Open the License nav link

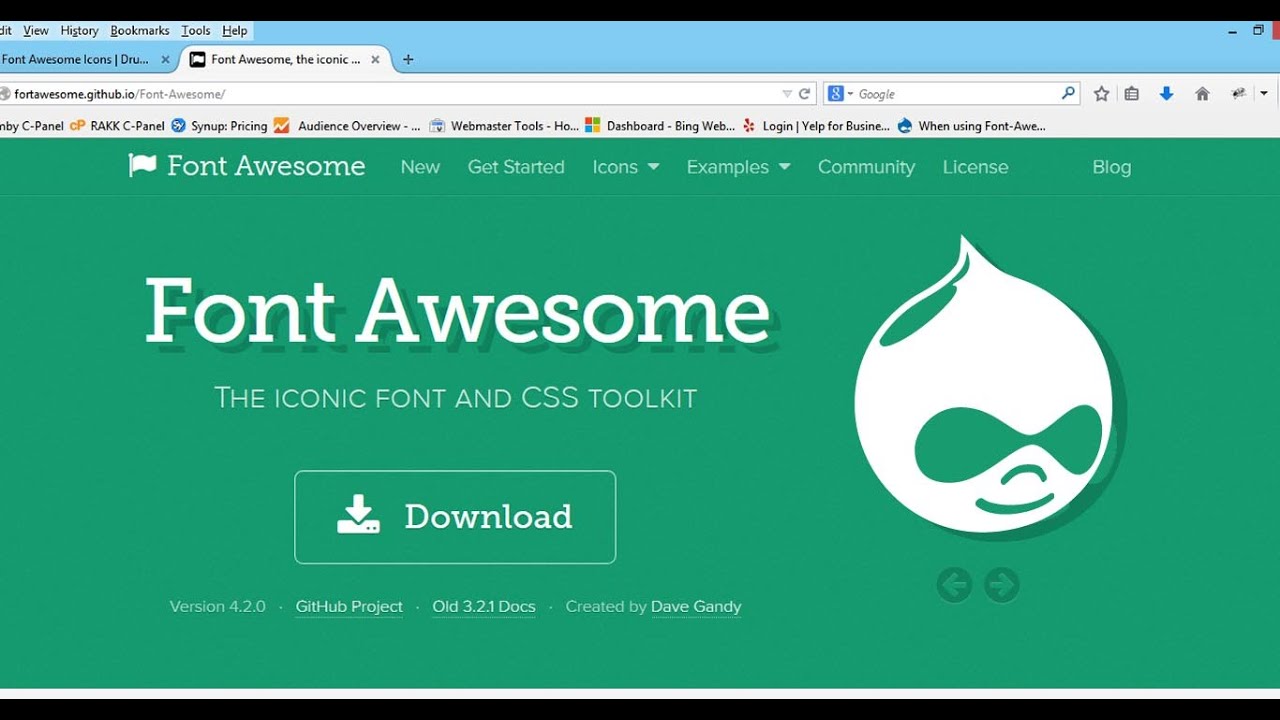[x=975, y=167]
